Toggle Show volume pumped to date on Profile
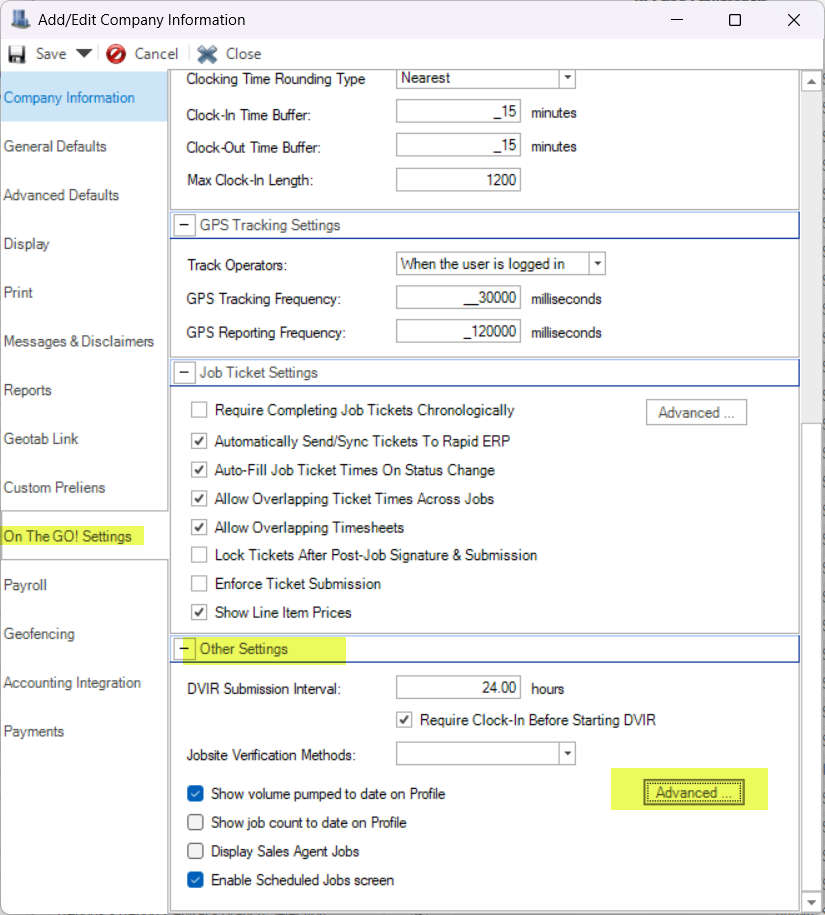This screenshot has width=825, height=915. coord(195,794)
